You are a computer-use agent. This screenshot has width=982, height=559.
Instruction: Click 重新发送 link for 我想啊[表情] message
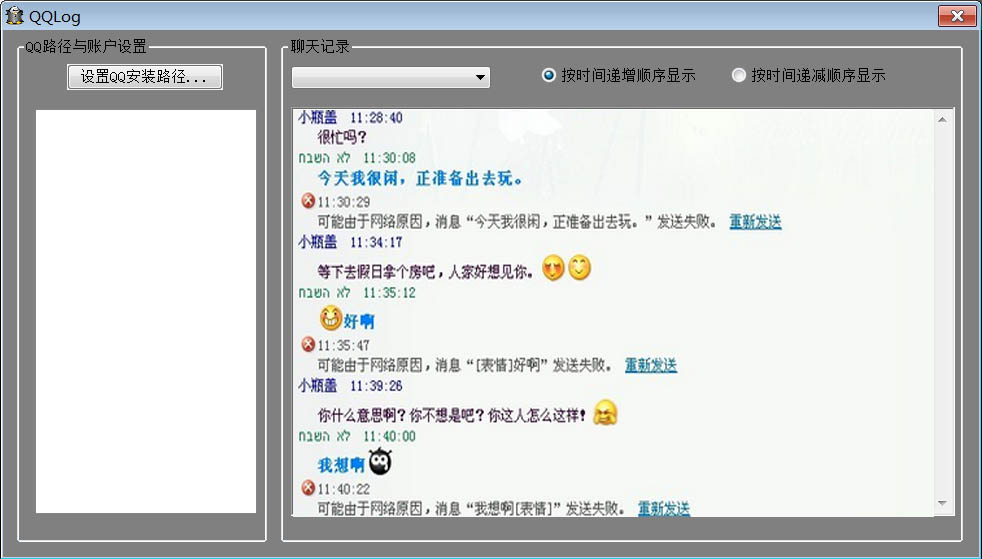[664, 508]
